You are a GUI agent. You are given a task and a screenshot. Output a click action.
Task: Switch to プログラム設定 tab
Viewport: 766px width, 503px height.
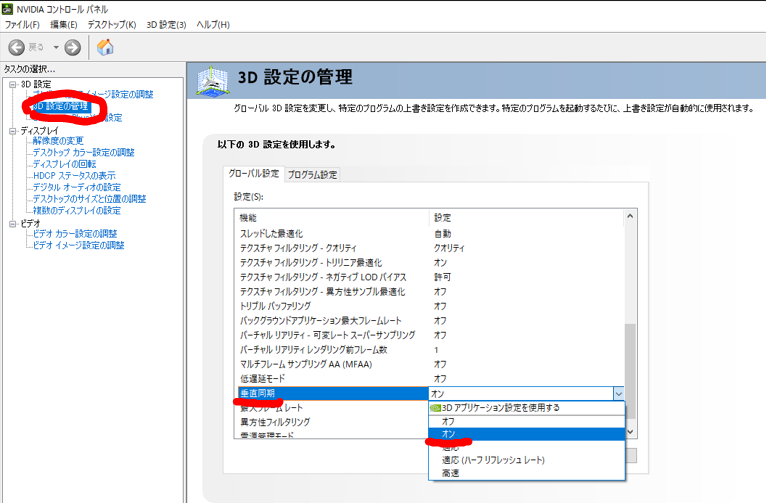click(x=312, y=174)
